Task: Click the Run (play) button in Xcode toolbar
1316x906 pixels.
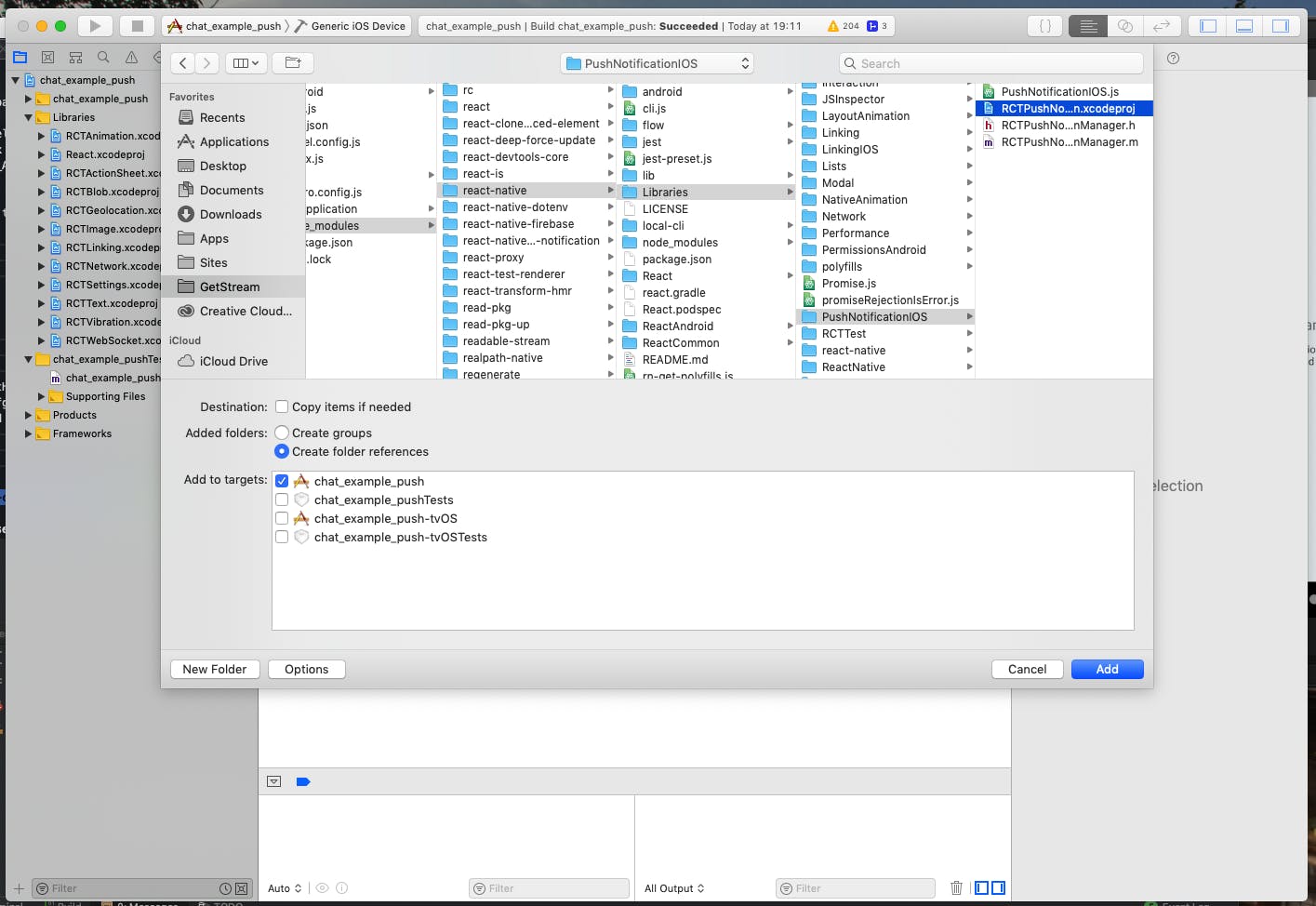Action: coord(95,26)
